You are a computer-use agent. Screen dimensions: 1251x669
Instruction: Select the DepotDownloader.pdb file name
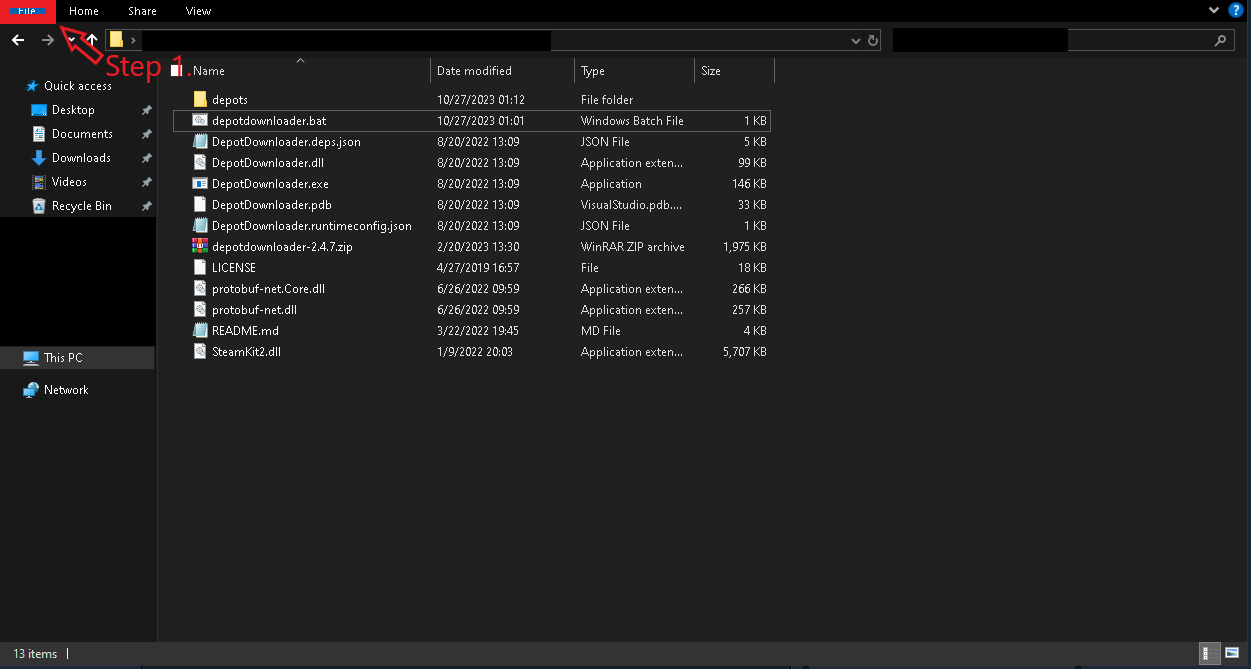[x=270, y=205]
